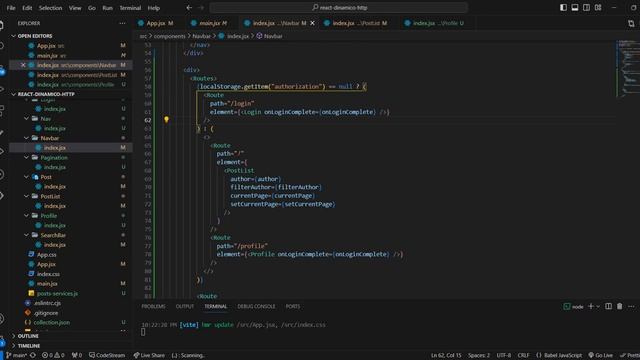This screenshot has width=640, height=360.
Task: Go back with the navigation arrow
Action: click(189, 7)
